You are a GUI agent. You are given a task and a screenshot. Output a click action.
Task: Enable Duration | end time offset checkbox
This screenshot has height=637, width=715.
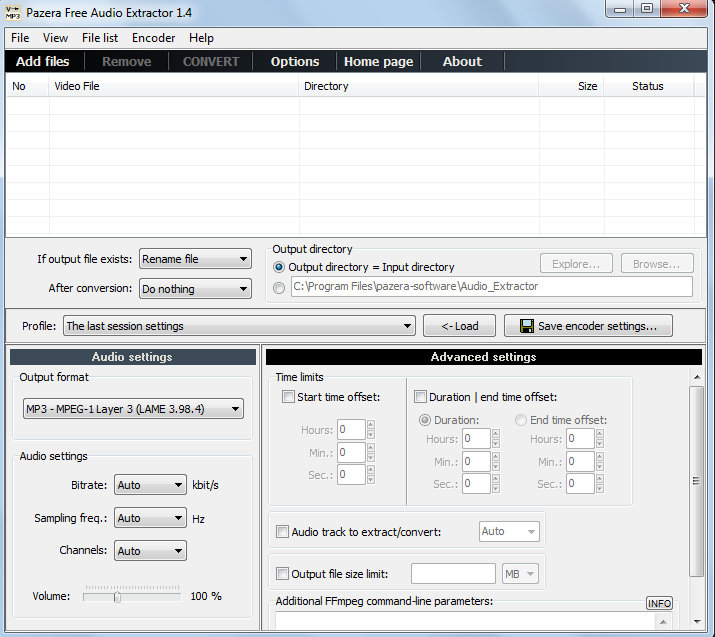coord(420,397)
